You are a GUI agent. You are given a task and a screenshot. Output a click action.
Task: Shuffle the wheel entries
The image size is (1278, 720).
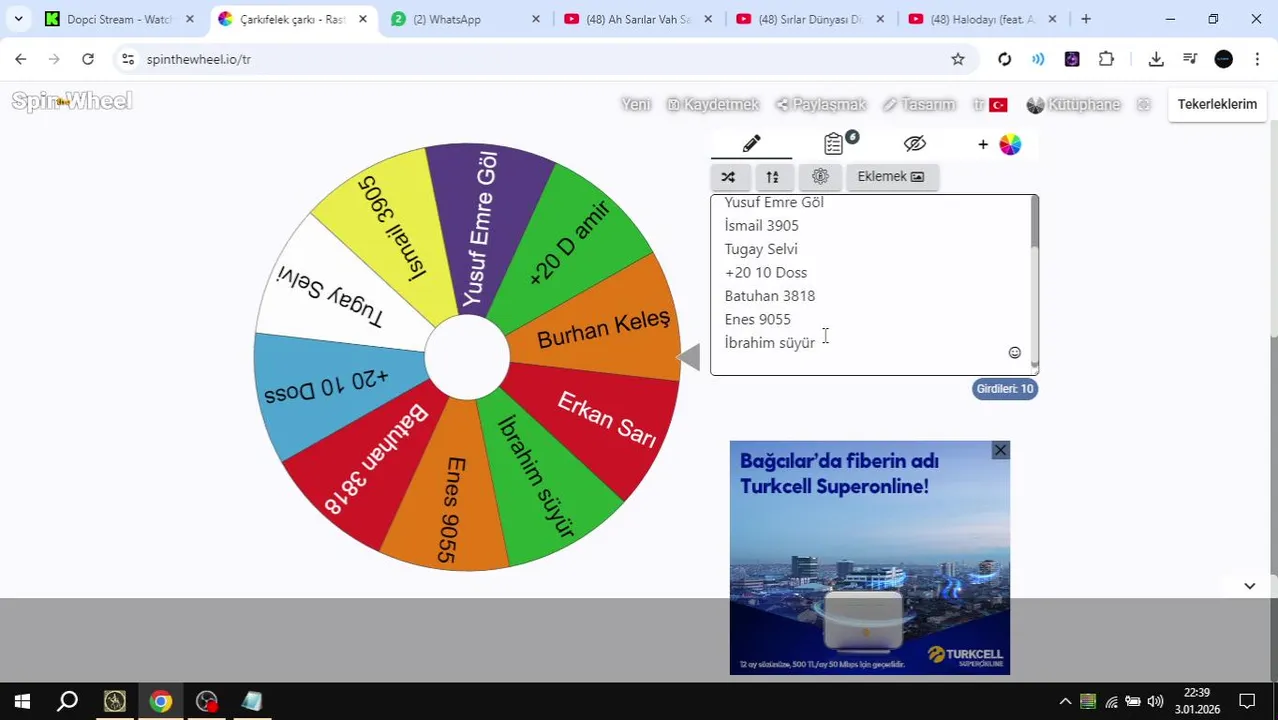728,177
